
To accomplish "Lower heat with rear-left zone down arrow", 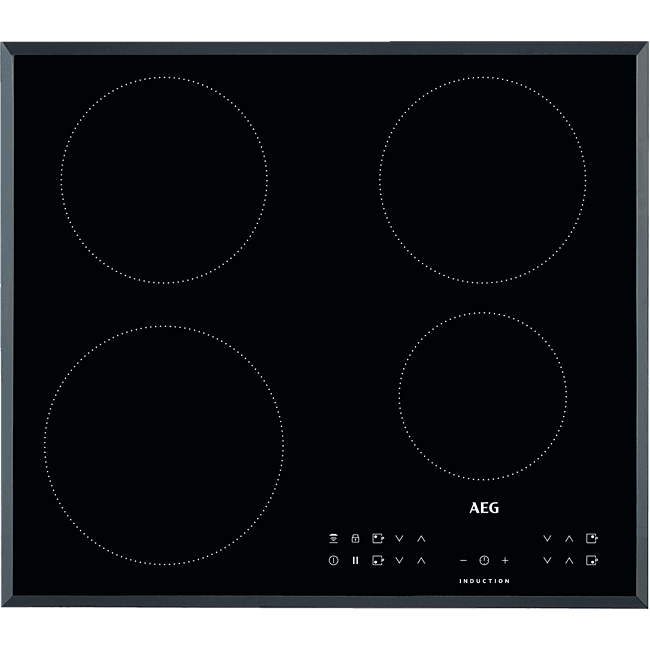I will (400, 538).
